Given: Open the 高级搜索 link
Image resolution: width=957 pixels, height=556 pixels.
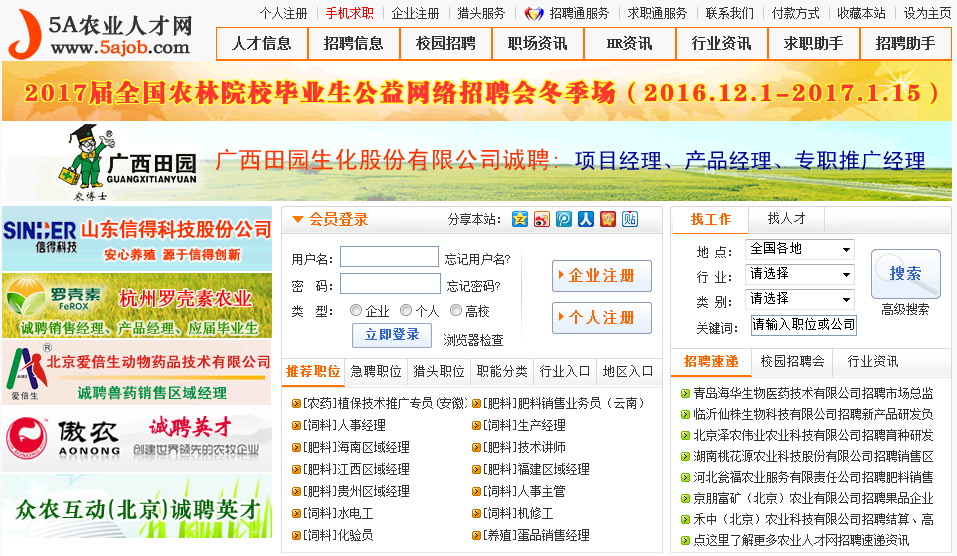Looking at the screenshot, I should pos(905,309).
